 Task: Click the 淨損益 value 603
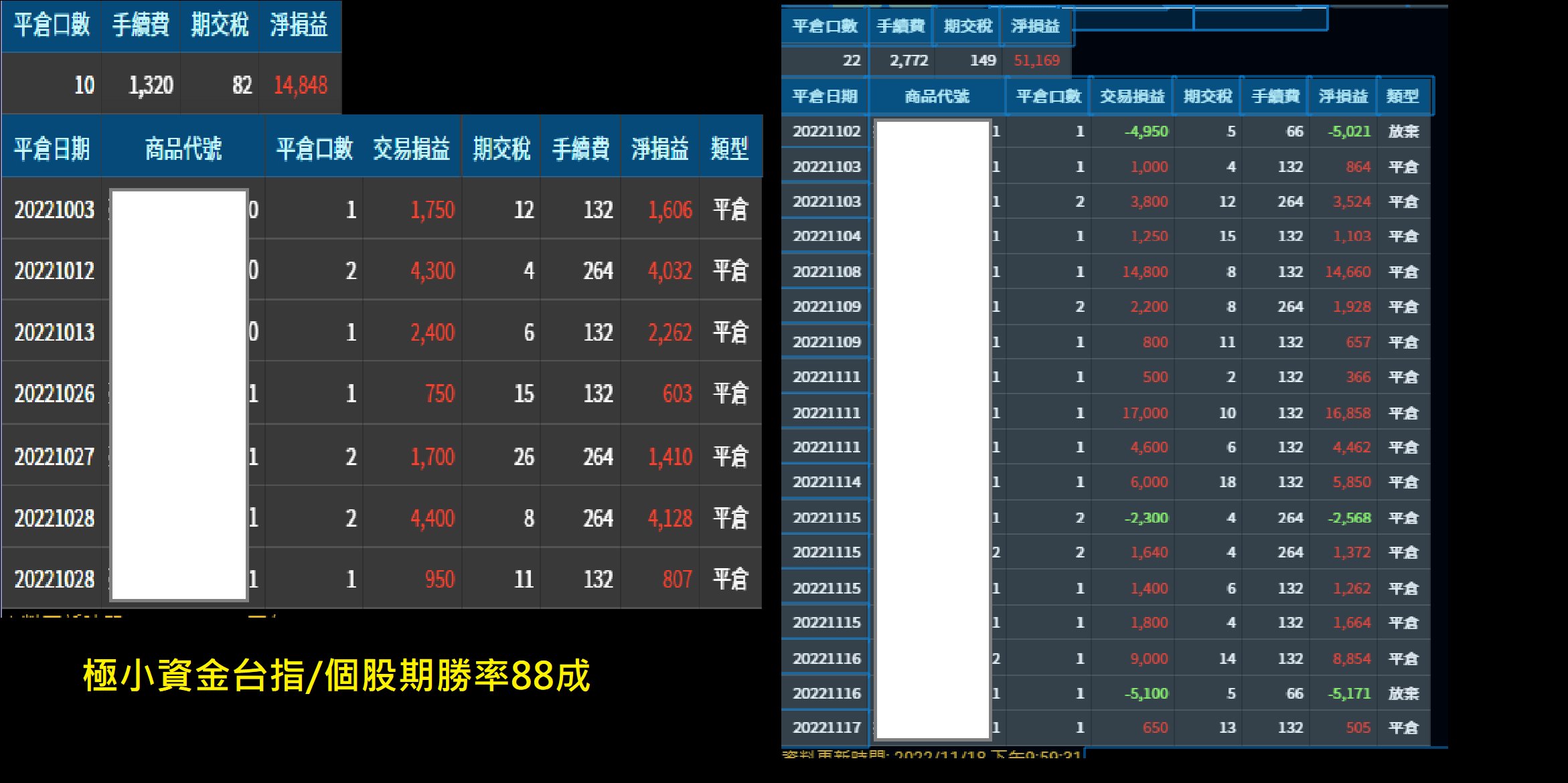[x=678, y=394]
